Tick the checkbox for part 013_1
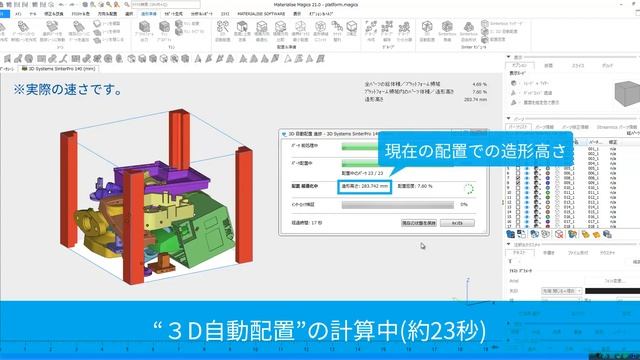Image resolution: width=640 pixels, height=360 pixels. tap(518, 202)
